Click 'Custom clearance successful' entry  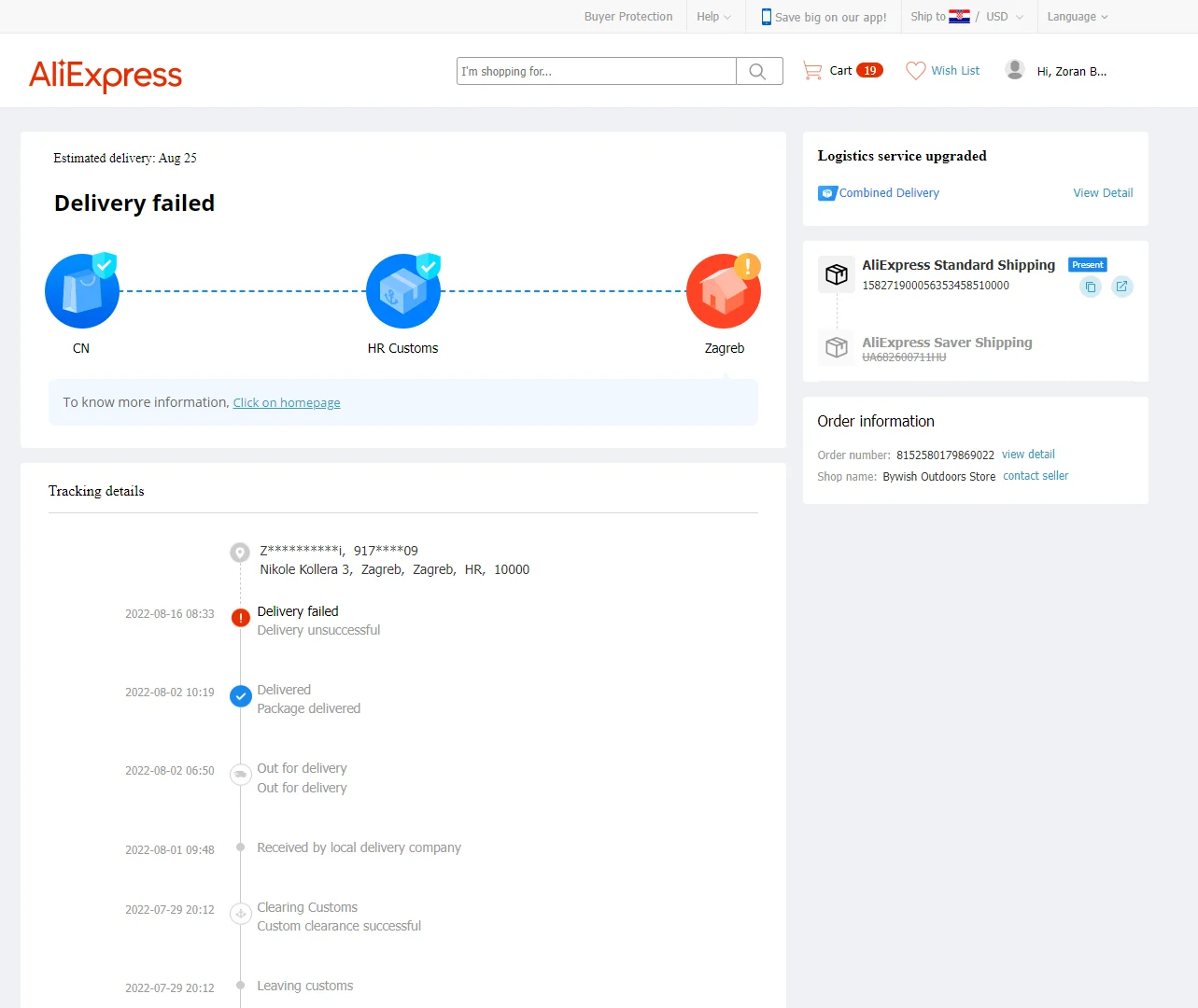(339, 926)
